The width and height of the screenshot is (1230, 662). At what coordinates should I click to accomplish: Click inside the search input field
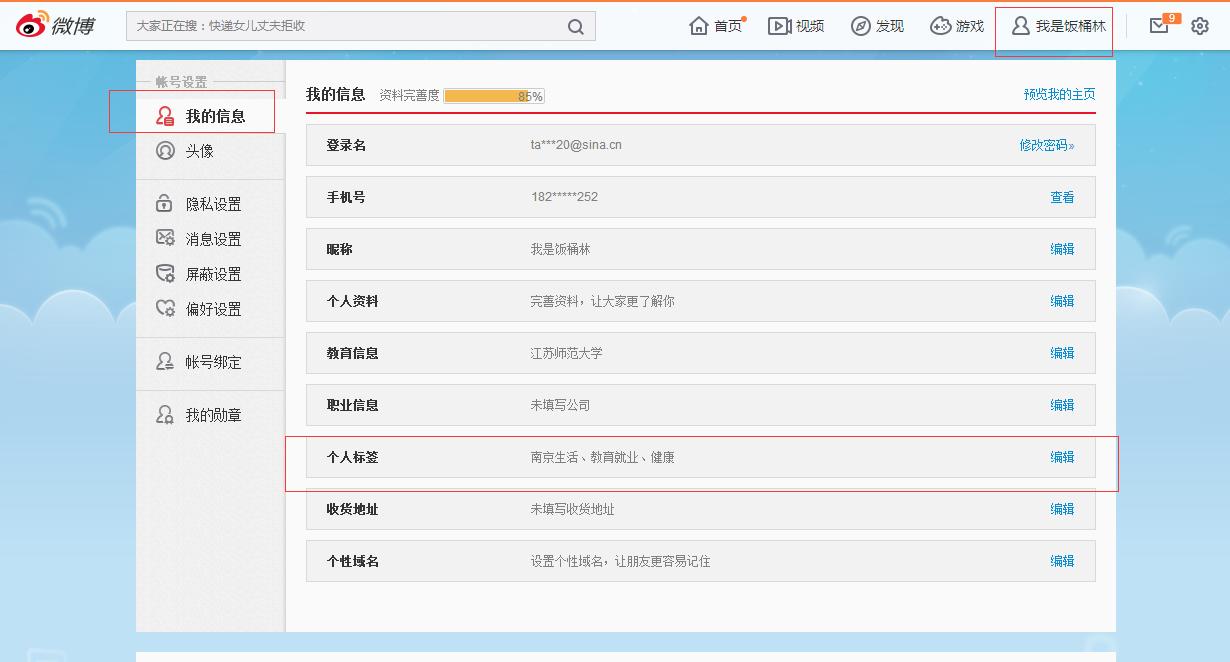350,25
